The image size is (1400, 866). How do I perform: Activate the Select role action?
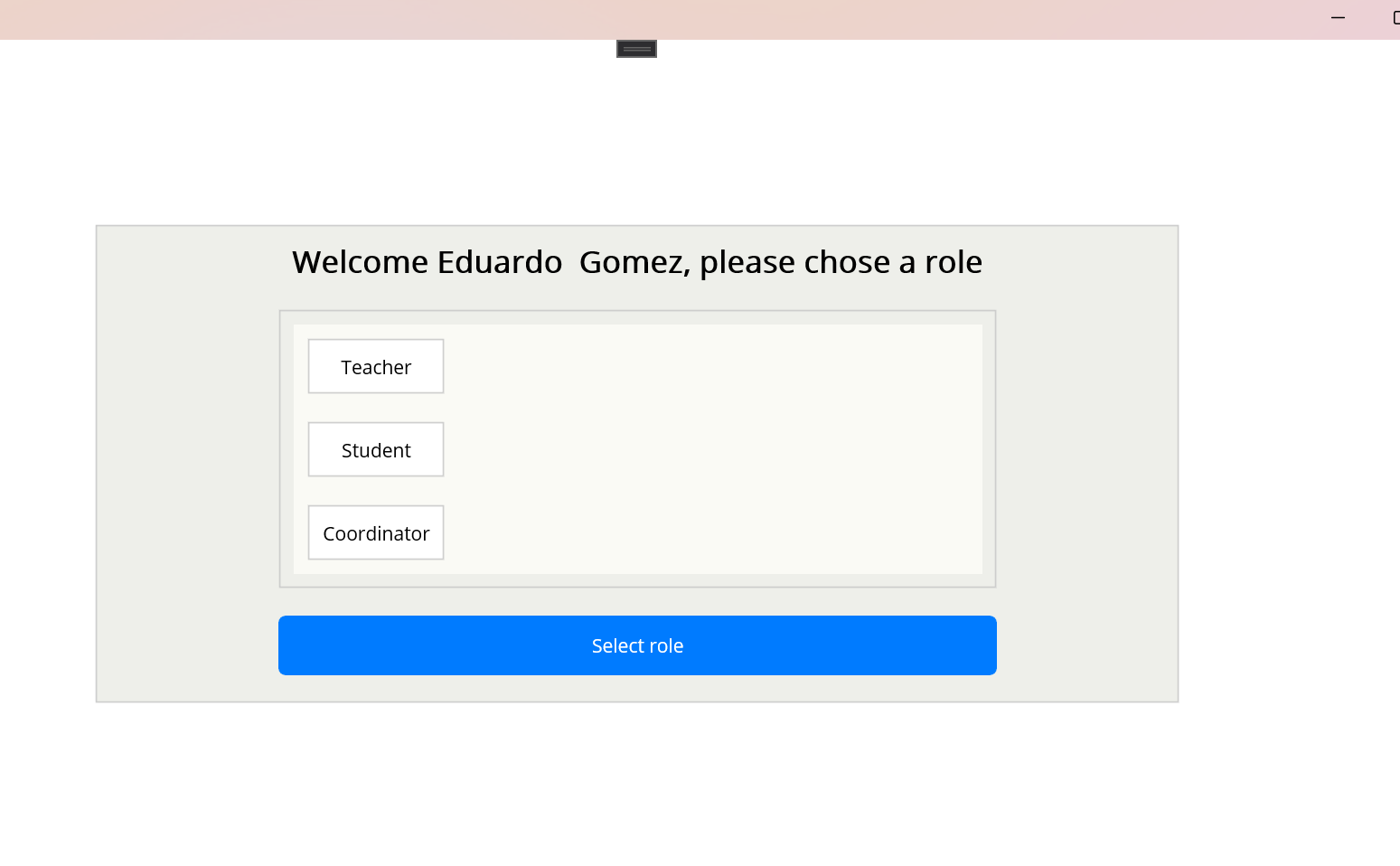coord(637,645)
